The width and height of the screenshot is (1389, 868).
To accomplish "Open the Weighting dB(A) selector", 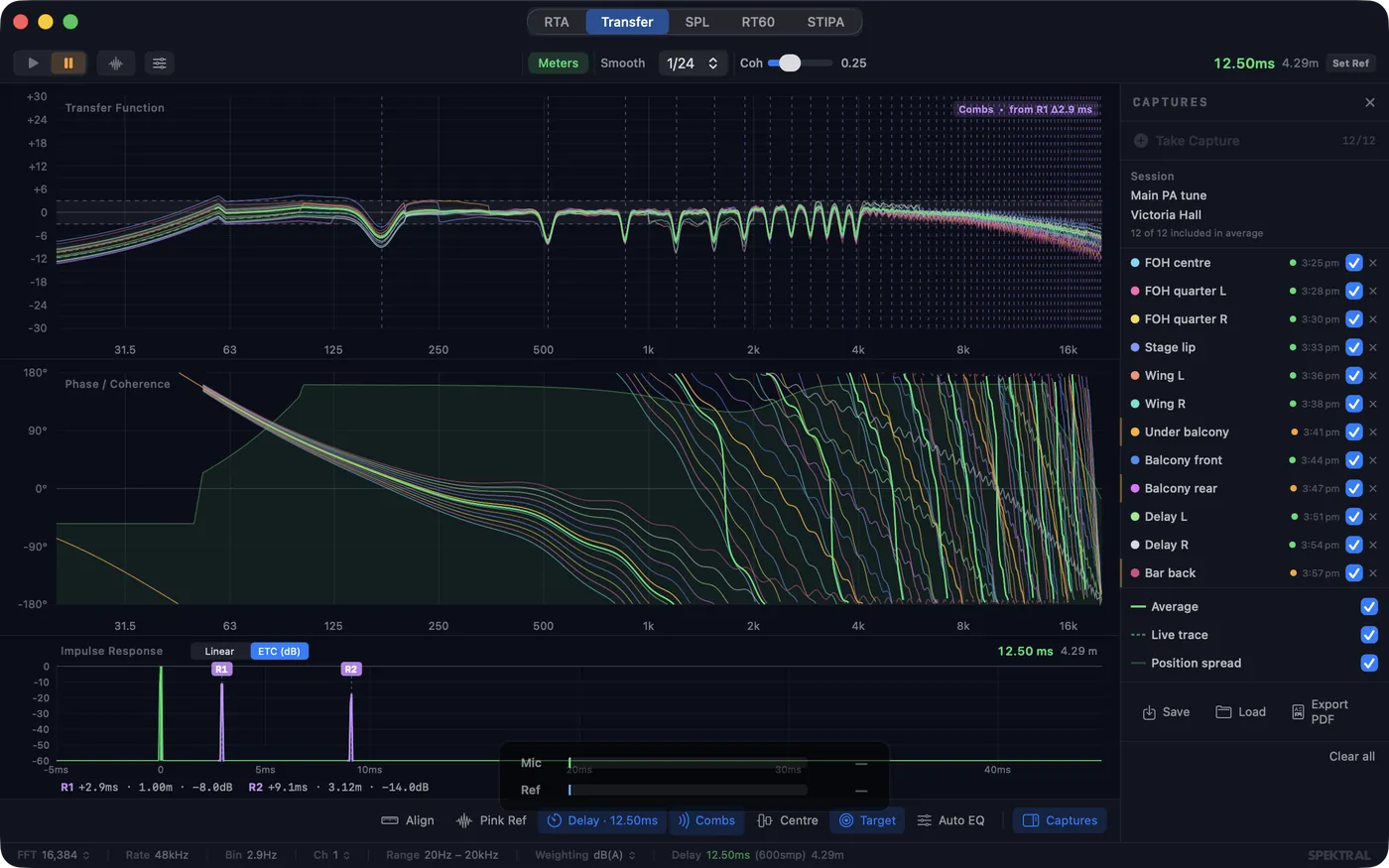I will pyautogui.click(x=584, y=854).
